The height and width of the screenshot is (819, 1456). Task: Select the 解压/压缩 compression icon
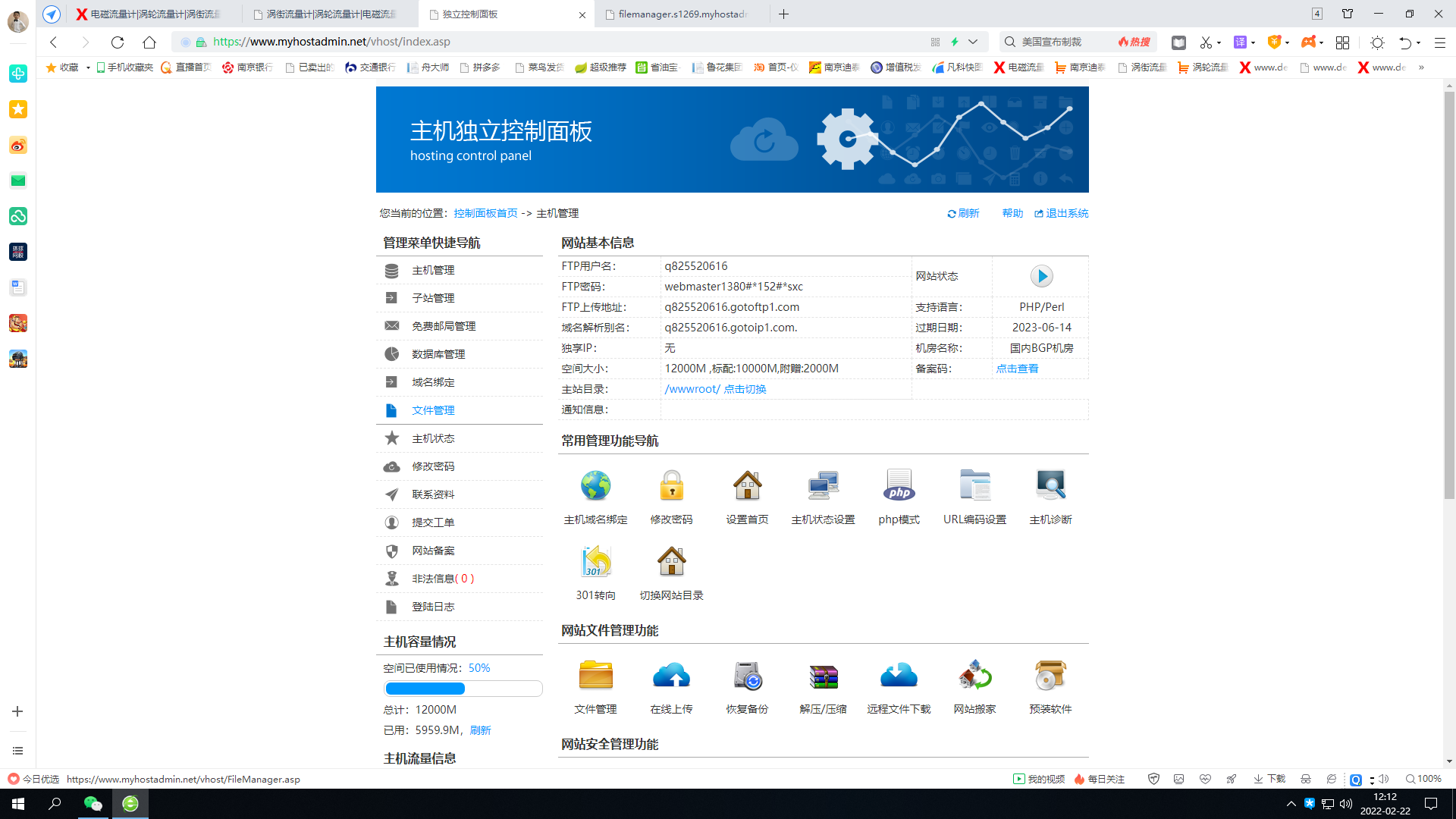824,674
